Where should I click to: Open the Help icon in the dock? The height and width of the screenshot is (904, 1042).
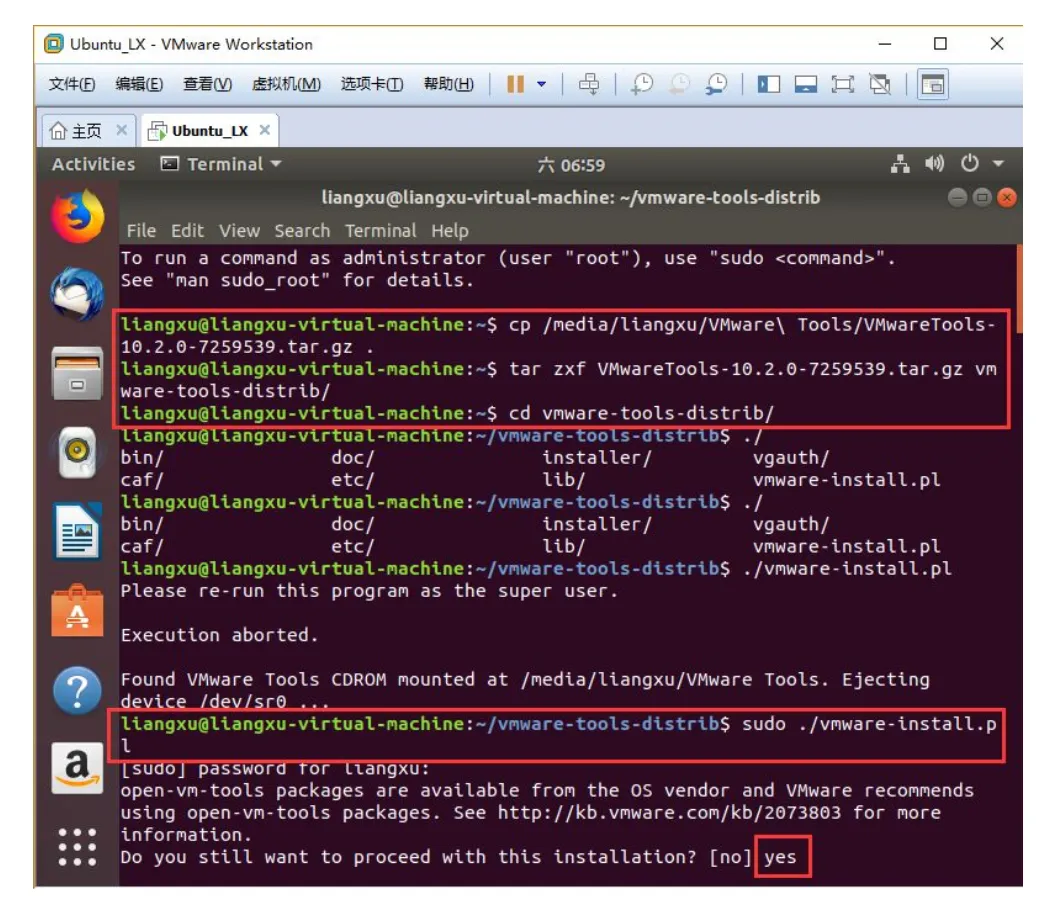(77, 690)
